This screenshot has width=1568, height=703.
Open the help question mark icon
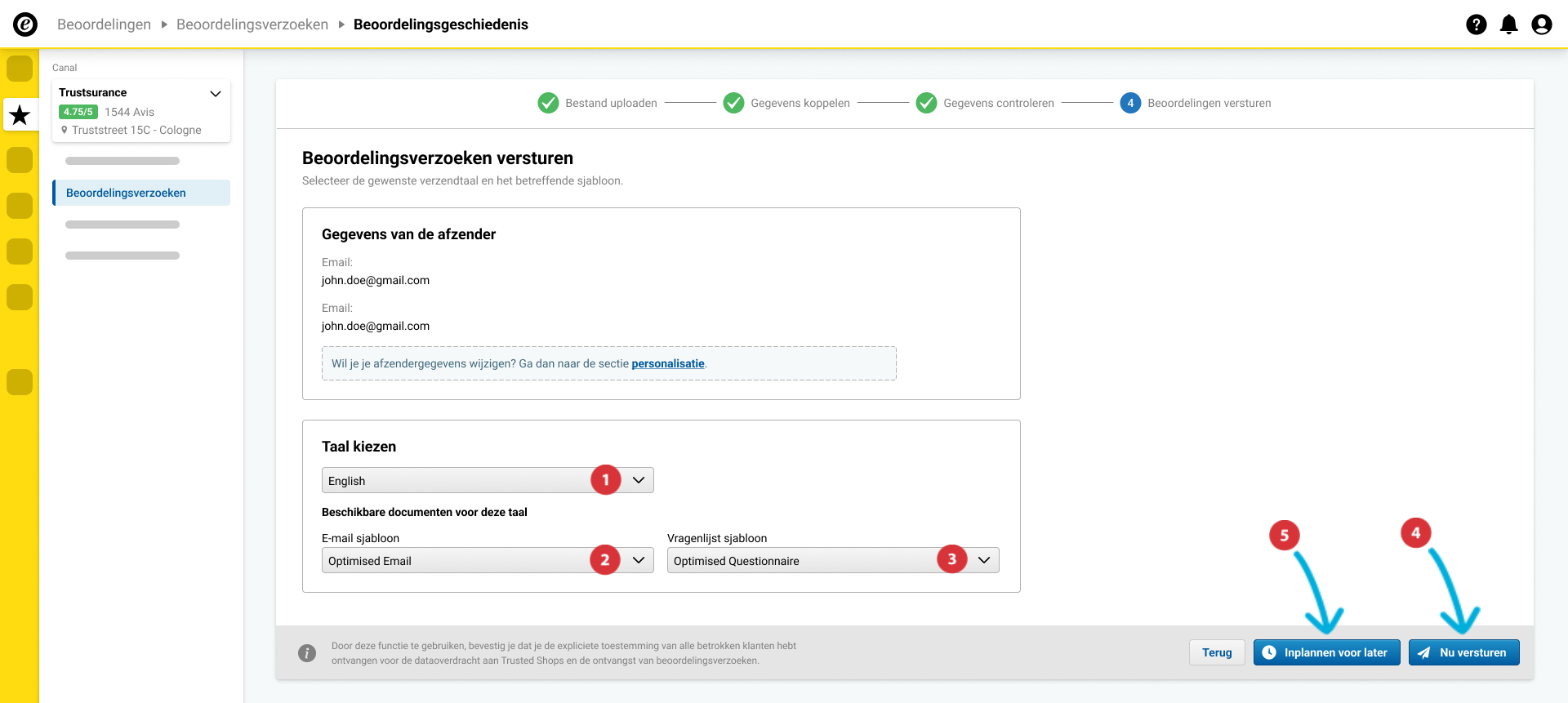1476,24
